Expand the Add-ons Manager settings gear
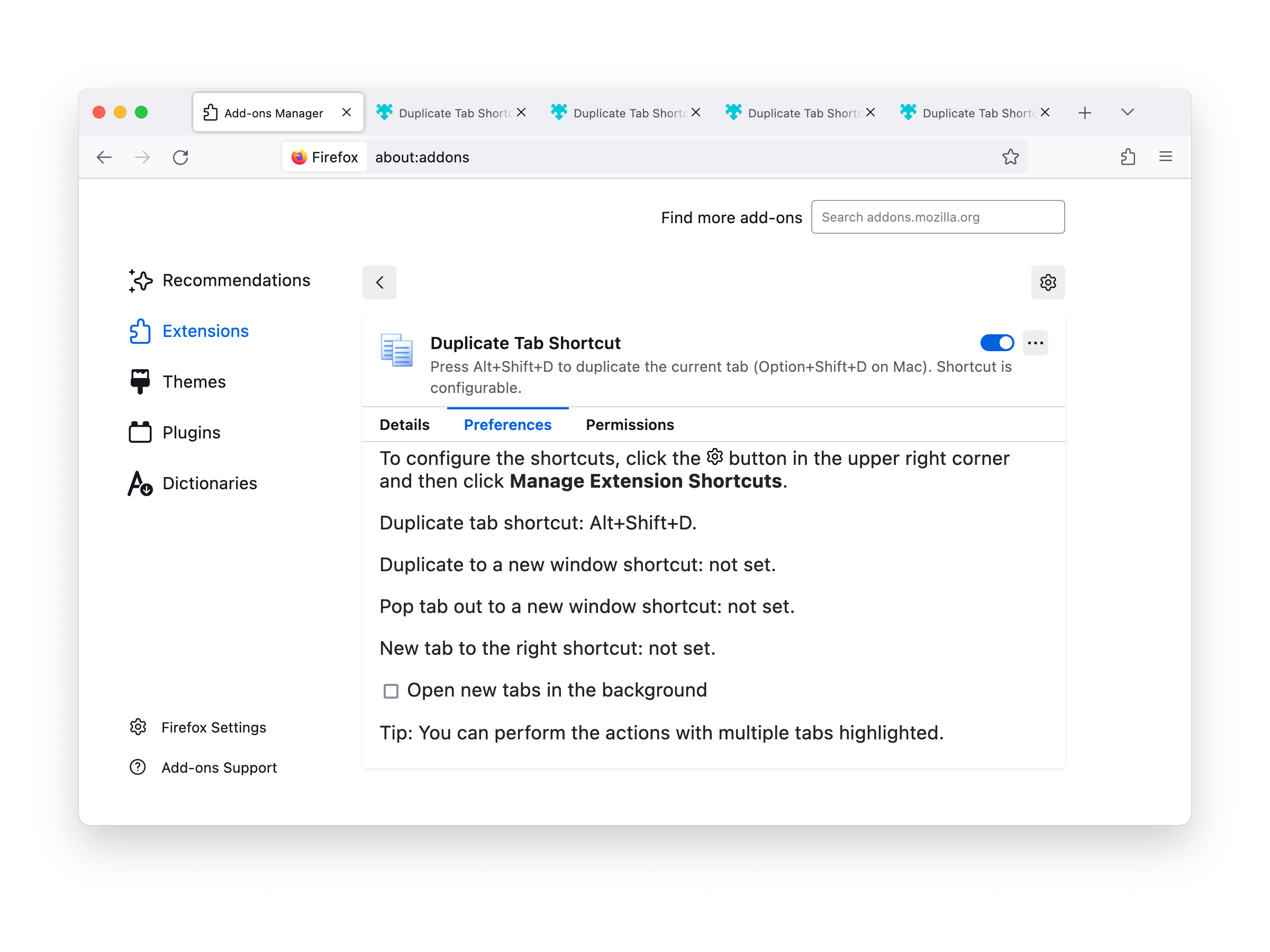This screenshot has width=1270, height=952. coord(1049,281)
